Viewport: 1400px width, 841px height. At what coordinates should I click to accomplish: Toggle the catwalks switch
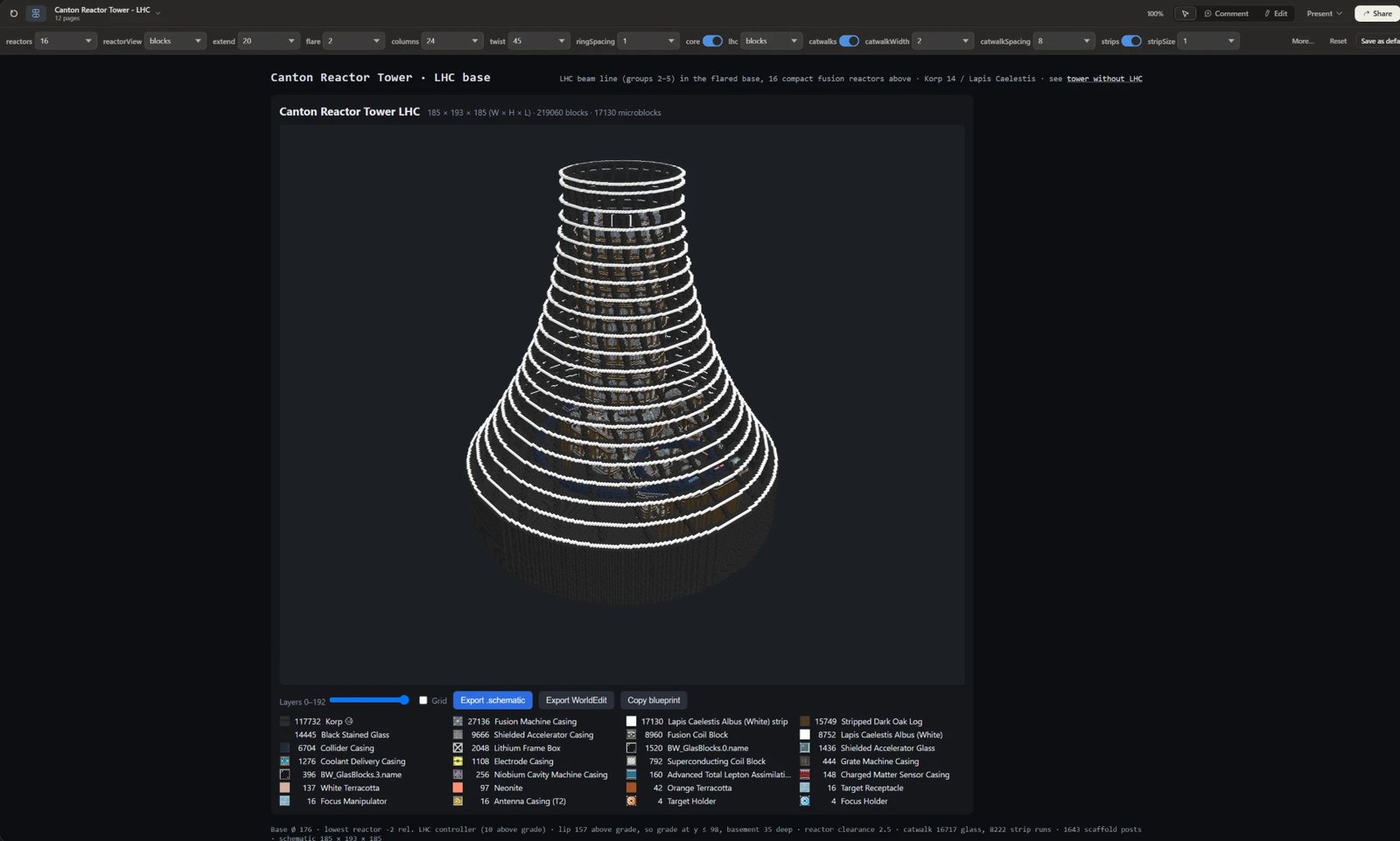tap(849, 41)
